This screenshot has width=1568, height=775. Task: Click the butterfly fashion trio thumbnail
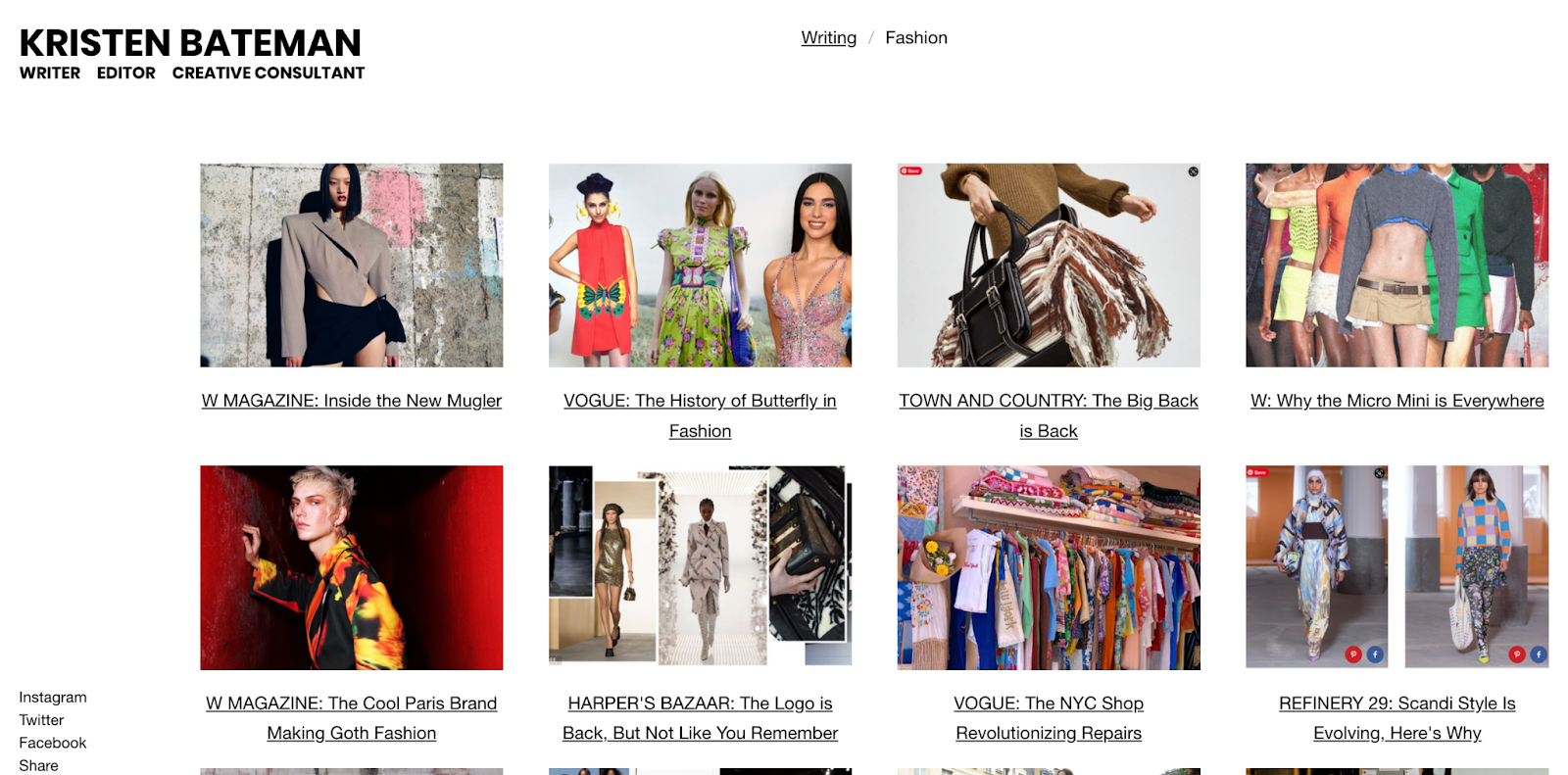[x=700, y=266]
